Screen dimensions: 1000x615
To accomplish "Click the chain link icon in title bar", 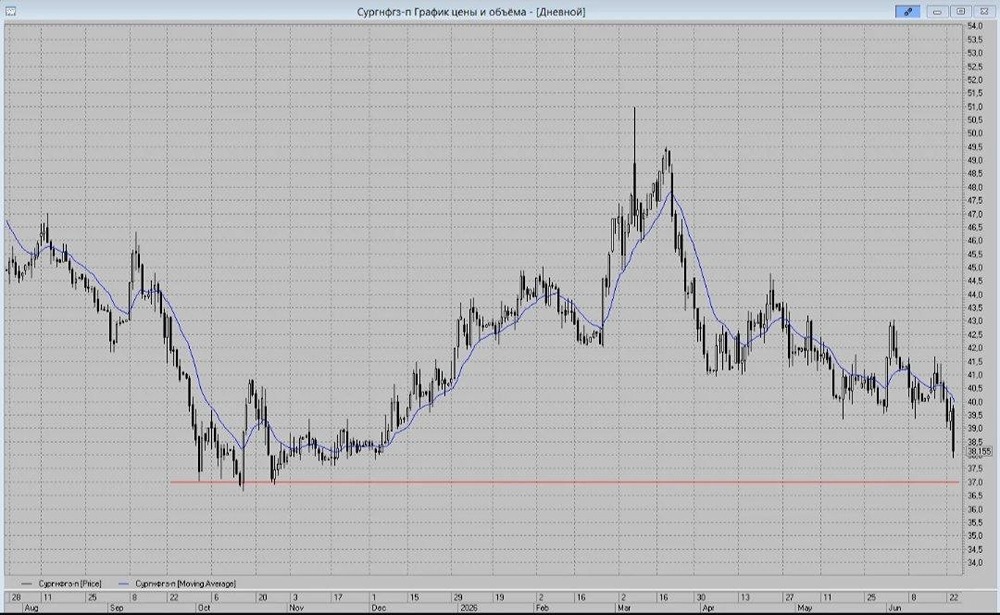I will point(907,11).
